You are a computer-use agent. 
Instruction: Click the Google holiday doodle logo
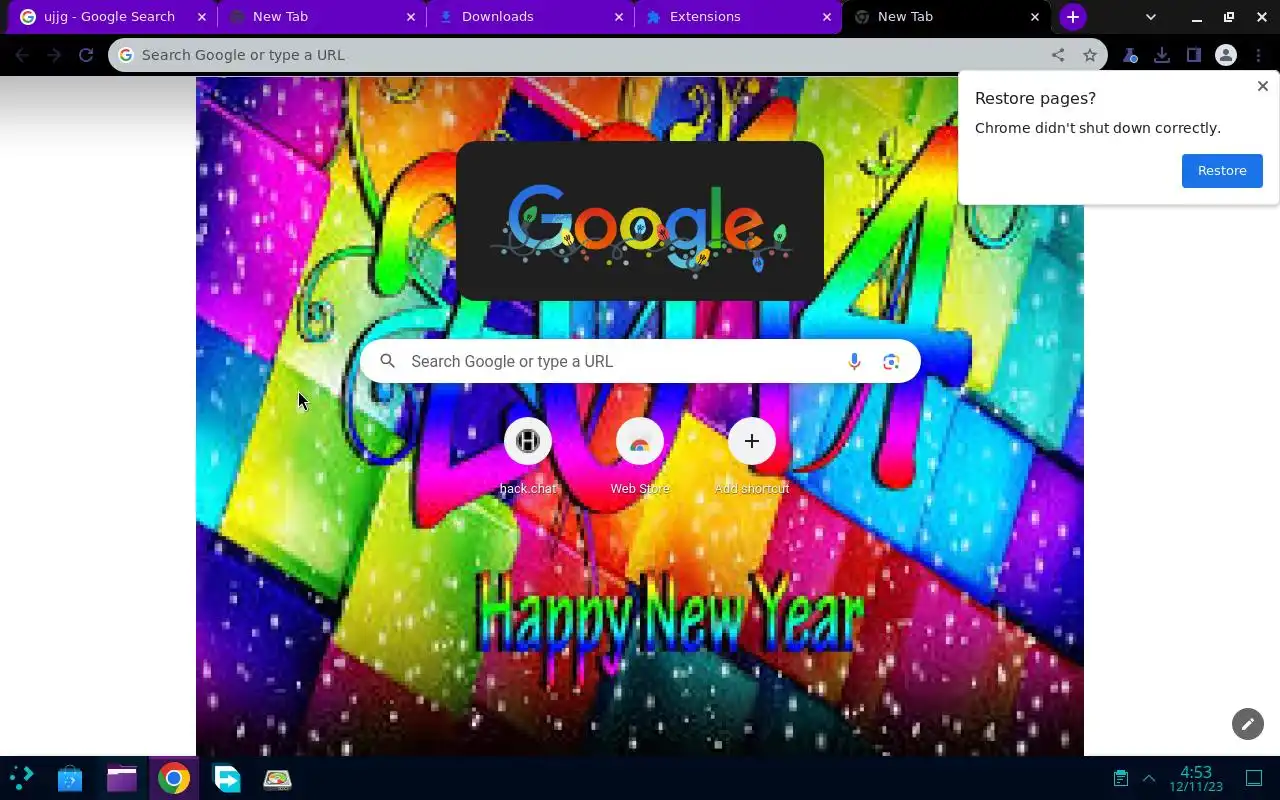tap(640, 221)
